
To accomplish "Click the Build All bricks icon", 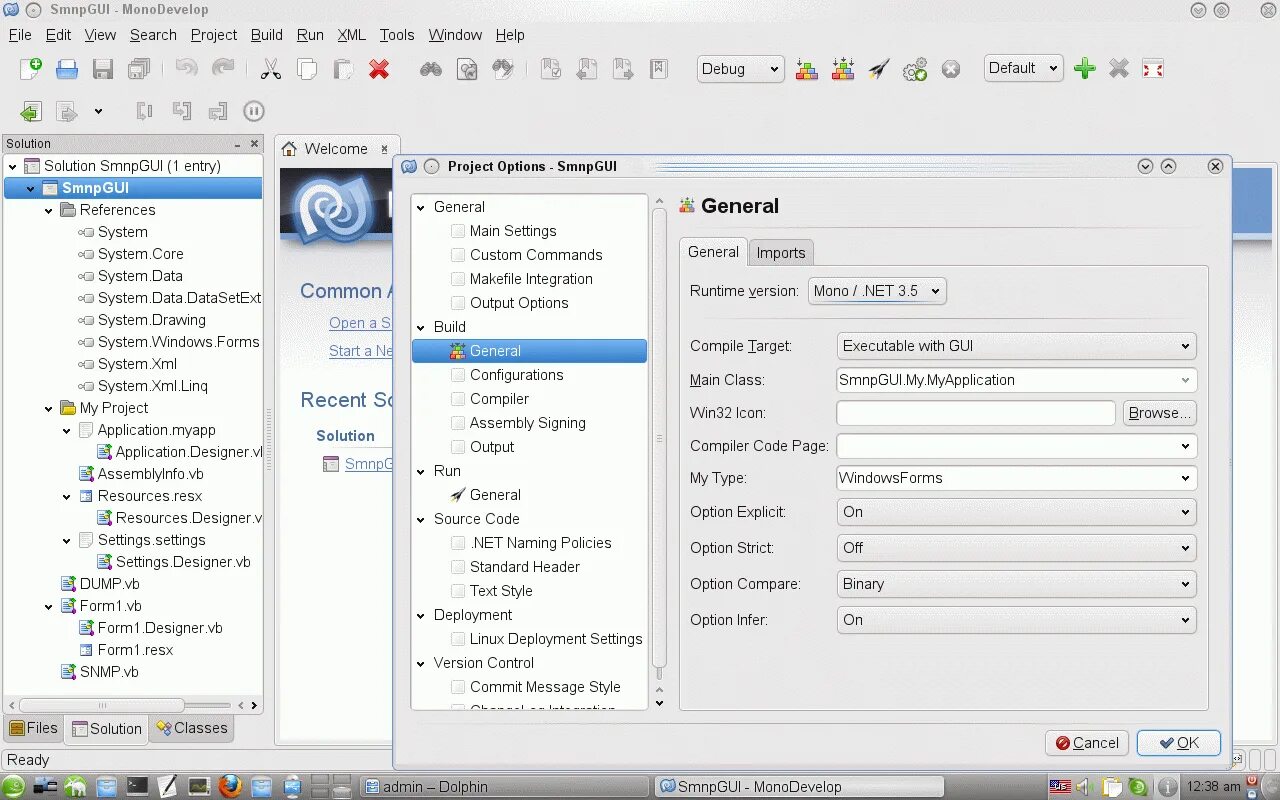I will (807, 69).
